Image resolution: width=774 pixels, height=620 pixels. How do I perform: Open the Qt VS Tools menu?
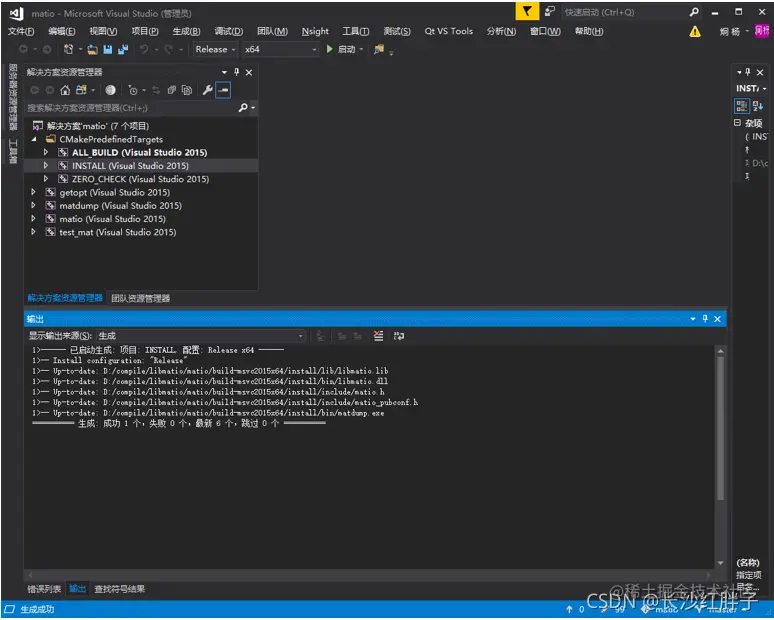[449, 32]
